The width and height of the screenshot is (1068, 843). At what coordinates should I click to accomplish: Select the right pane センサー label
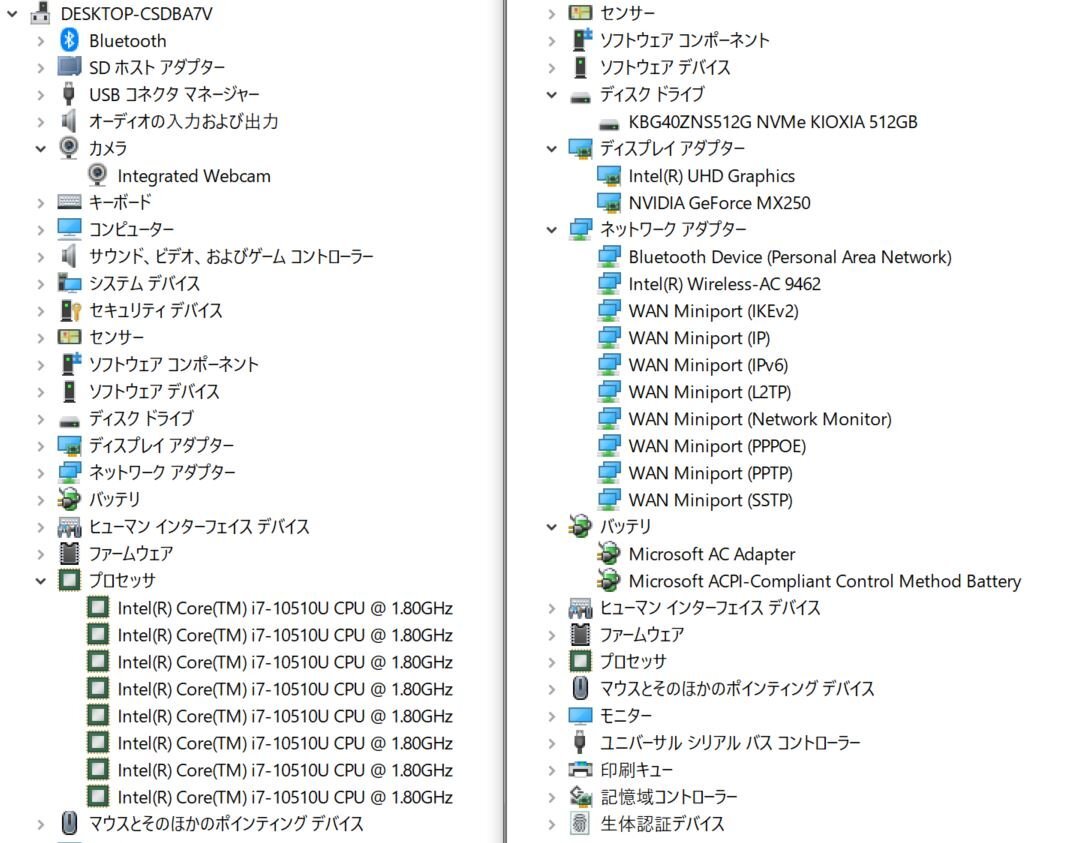627,13
